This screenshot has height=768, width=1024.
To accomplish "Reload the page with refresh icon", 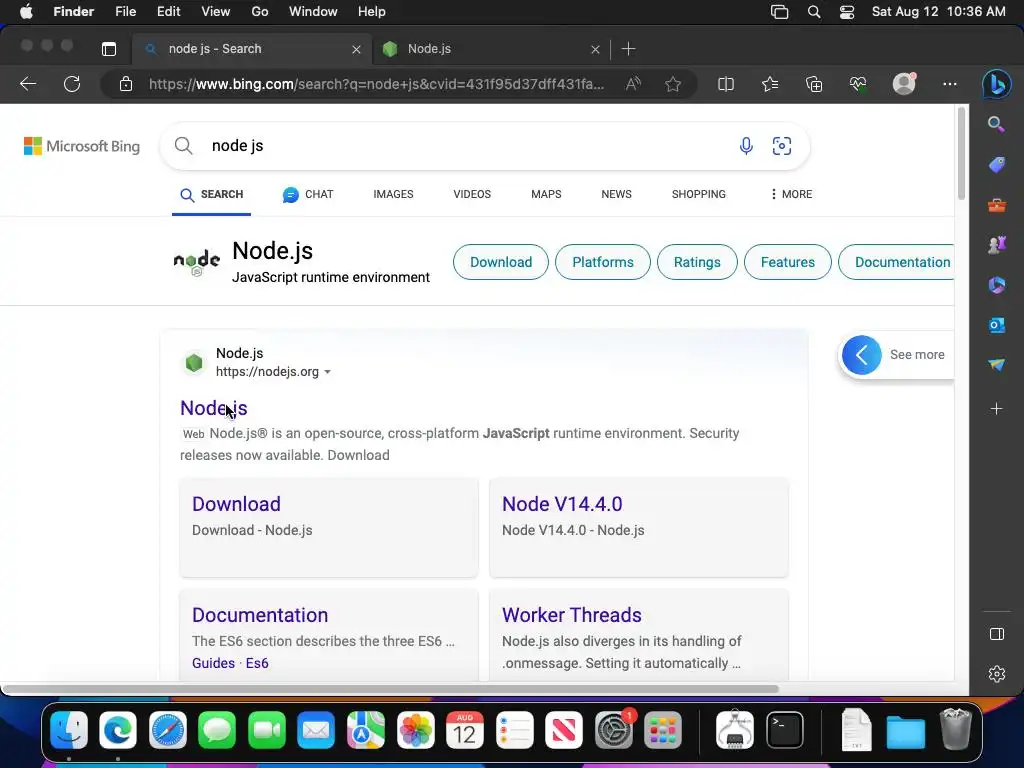I will pyautogui.click(x=72, y=84).
